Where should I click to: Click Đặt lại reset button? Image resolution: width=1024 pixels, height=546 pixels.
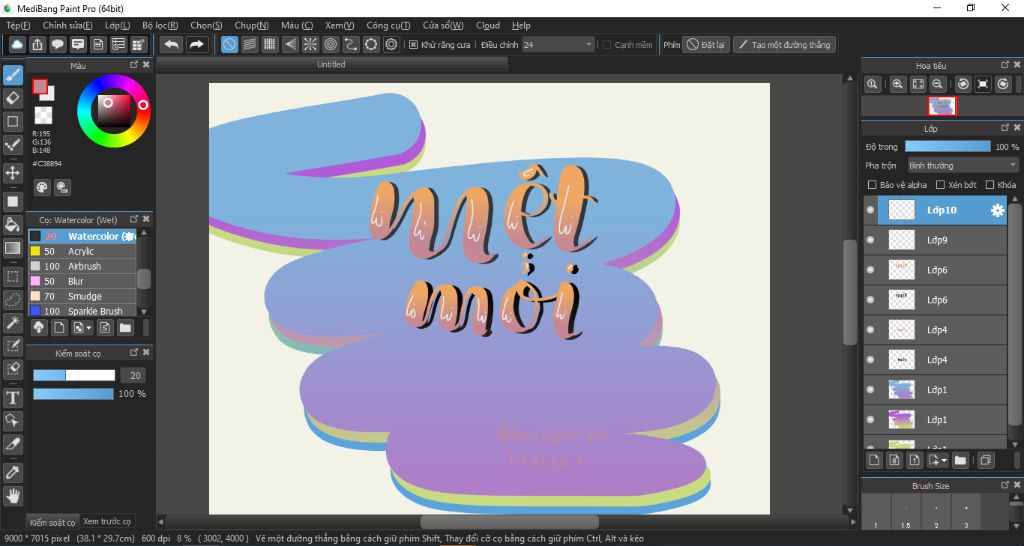pyautogui.click(x=706, y=44)
